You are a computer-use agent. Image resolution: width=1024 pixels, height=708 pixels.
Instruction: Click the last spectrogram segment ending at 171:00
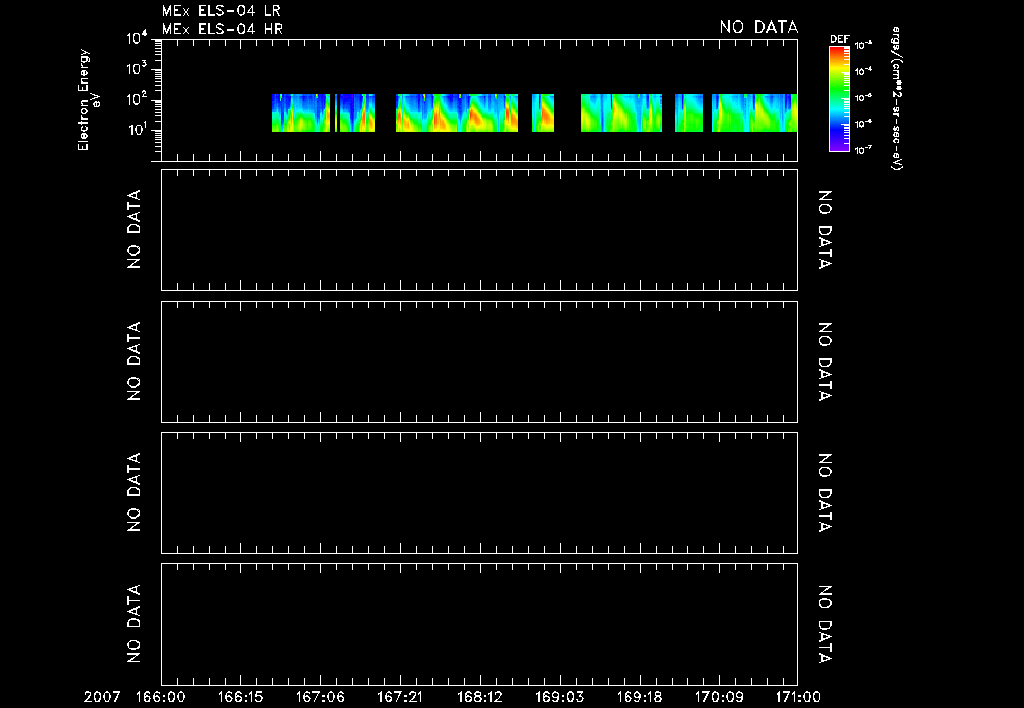(x=755, y=113)
